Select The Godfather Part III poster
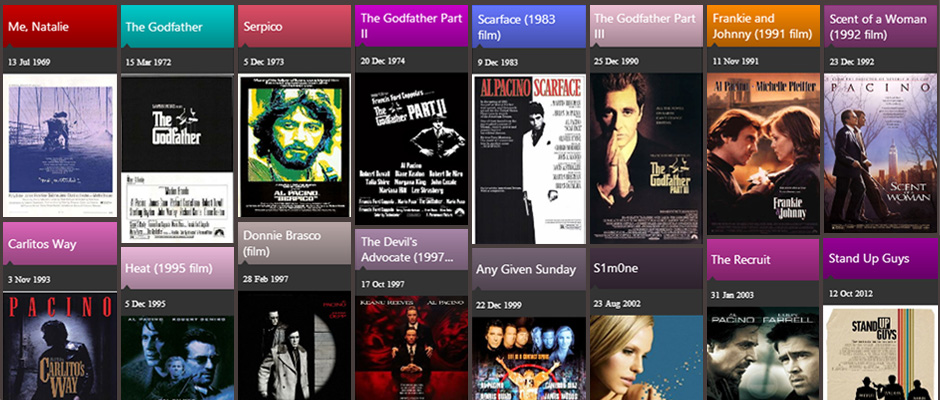This screenshot has width=940, height=400. [x=646, y=158]
